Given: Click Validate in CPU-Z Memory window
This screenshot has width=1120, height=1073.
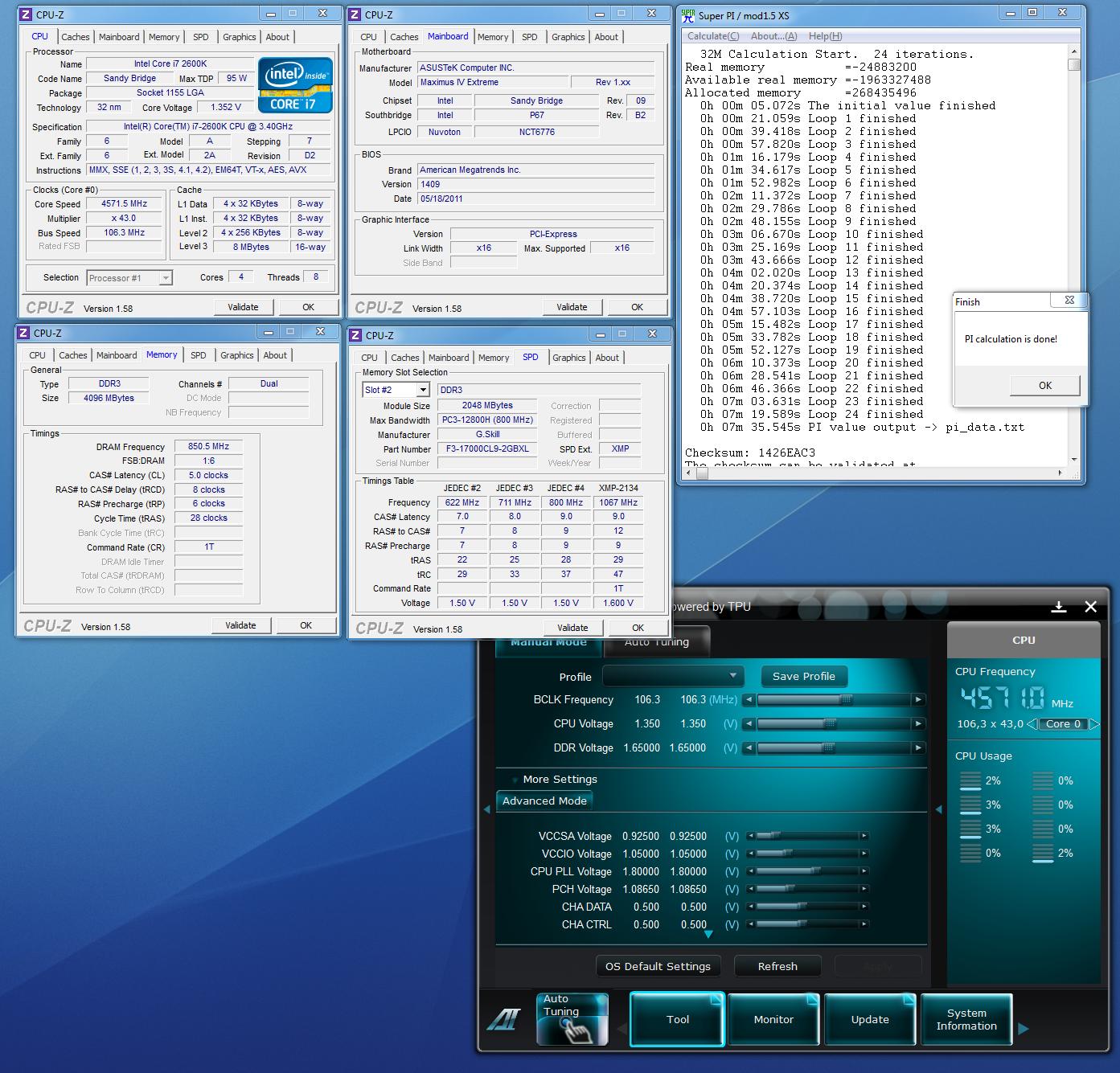Looking at the screenshot, I should 241,625.
